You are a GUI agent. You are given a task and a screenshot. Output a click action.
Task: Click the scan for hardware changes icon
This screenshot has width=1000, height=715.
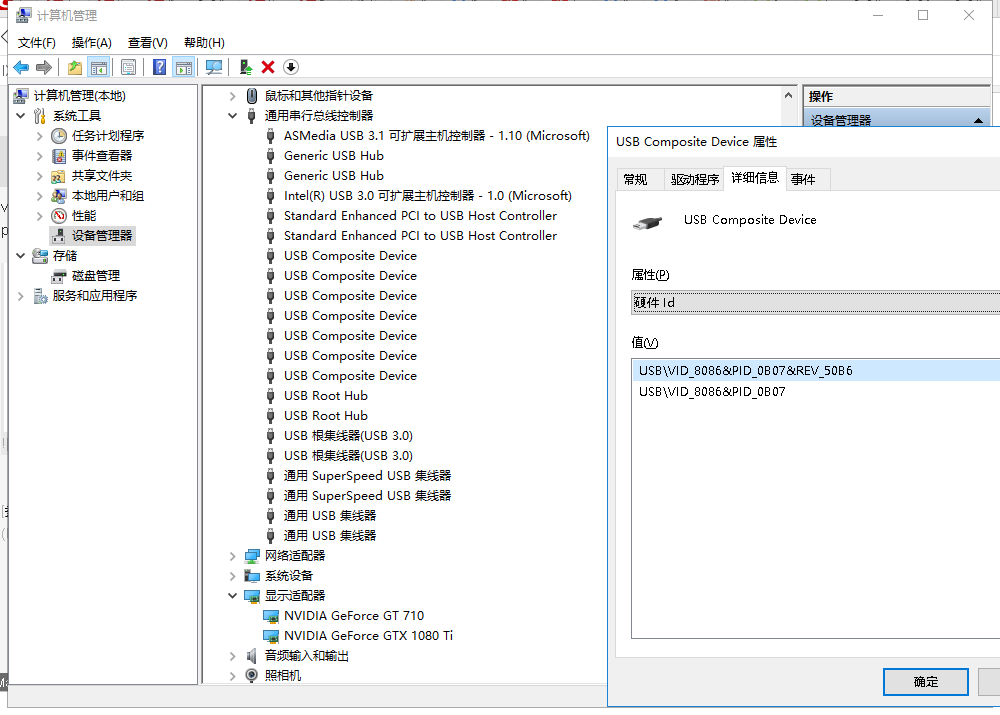click(215, 67)
